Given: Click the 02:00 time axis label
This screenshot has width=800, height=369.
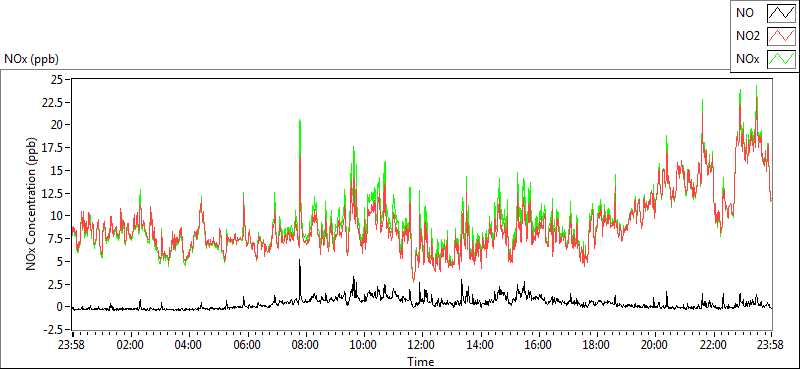Looking at the screenshot, I should [131, 344].
